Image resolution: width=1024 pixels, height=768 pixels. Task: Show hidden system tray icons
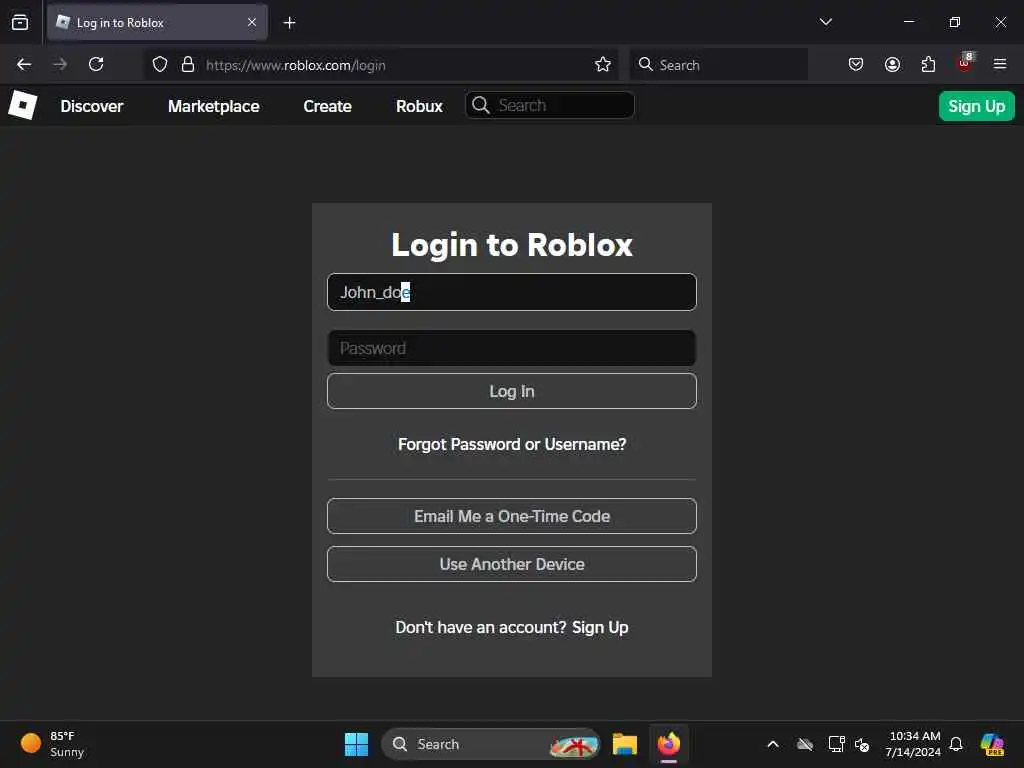pyautogui.click(x=773, y=744)
